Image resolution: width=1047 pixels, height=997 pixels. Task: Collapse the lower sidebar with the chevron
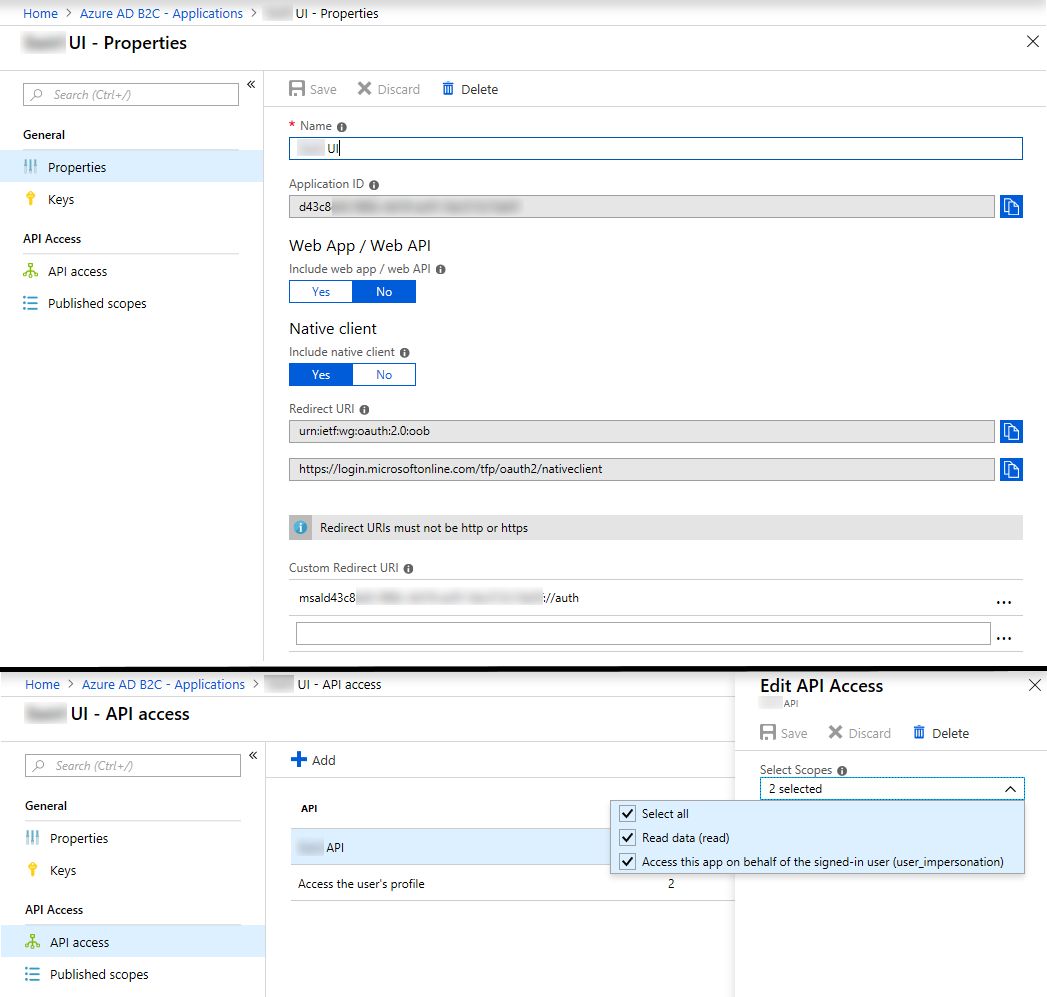coord(253,755)
